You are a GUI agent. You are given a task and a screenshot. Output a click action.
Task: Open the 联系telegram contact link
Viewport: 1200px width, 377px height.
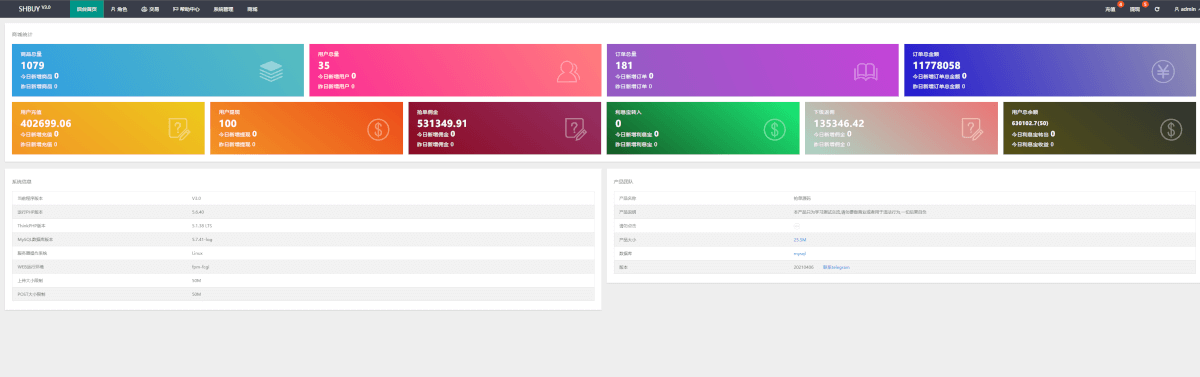coord(835,268)
